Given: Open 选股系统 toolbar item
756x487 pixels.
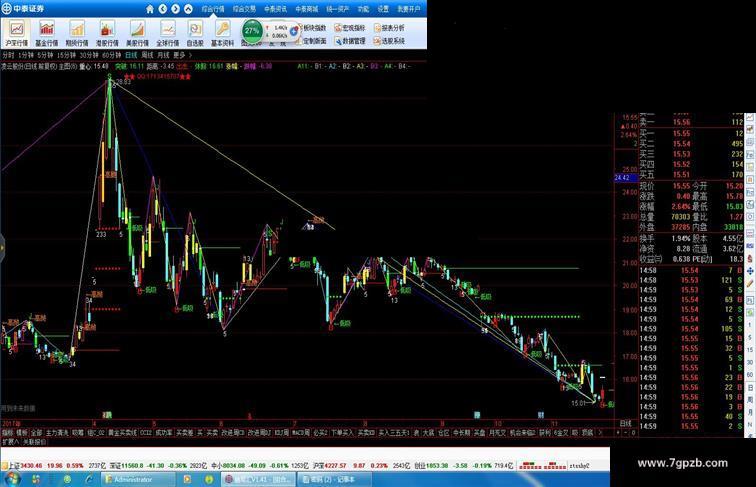Looking at the screenshot, I should [x=390, y=41].
